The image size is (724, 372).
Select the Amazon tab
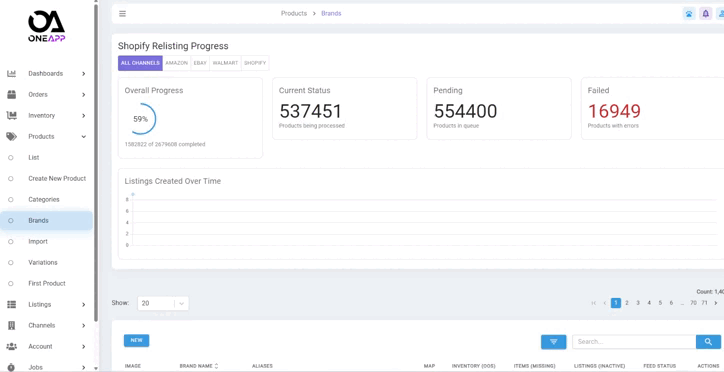pyautogui.click(x=177, y=63)
